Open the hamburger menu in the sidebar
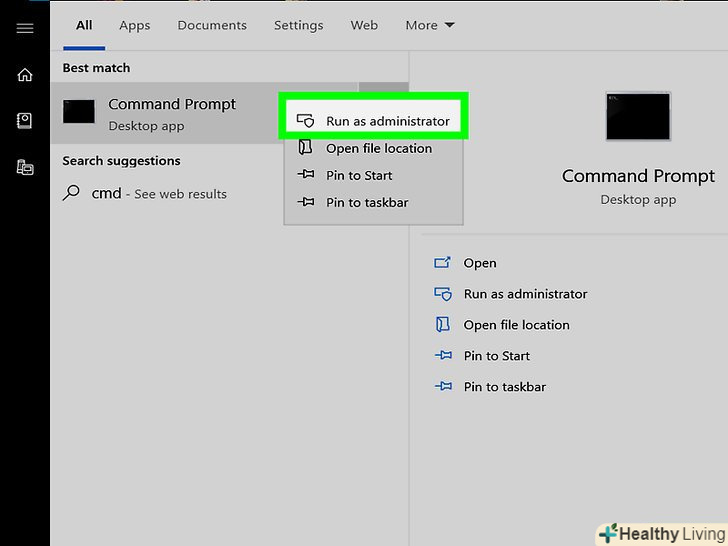This screenshot has height=546, width=728. click(25, 28)
